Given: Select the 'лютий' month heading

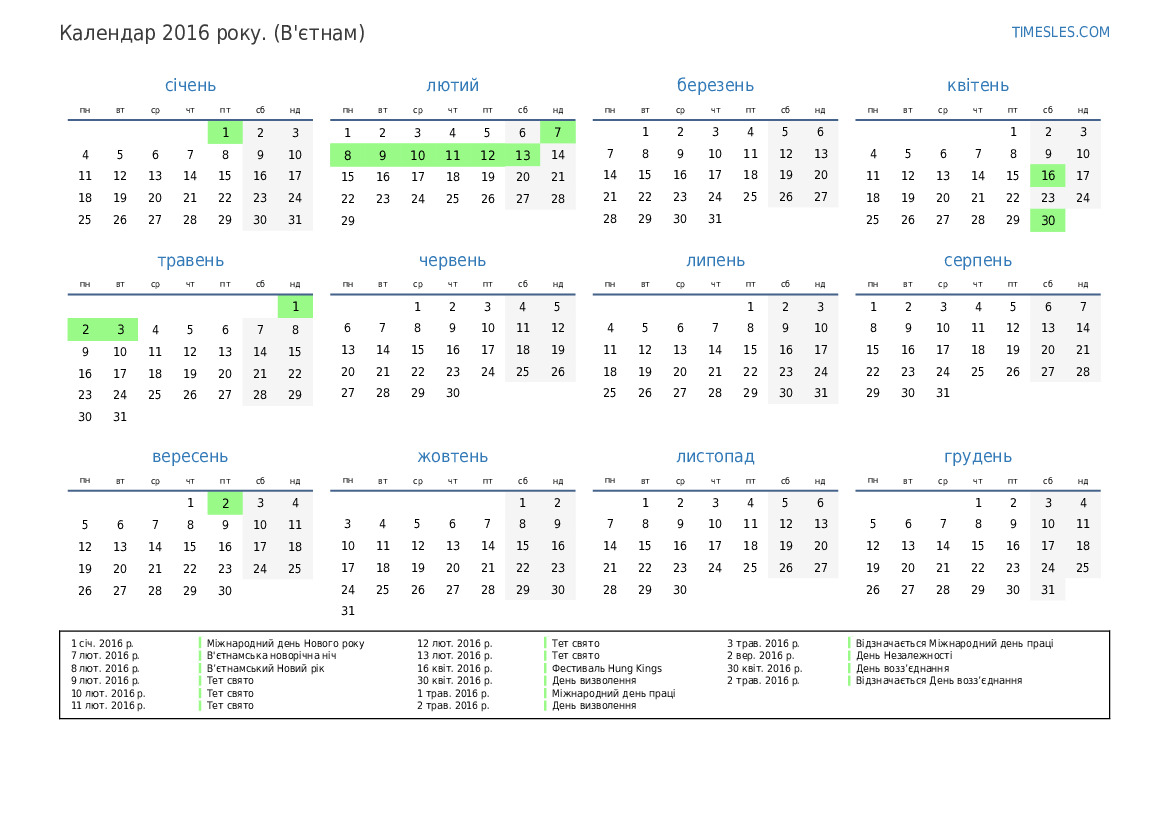Looking at the screenshot, I should pos(453,85).
